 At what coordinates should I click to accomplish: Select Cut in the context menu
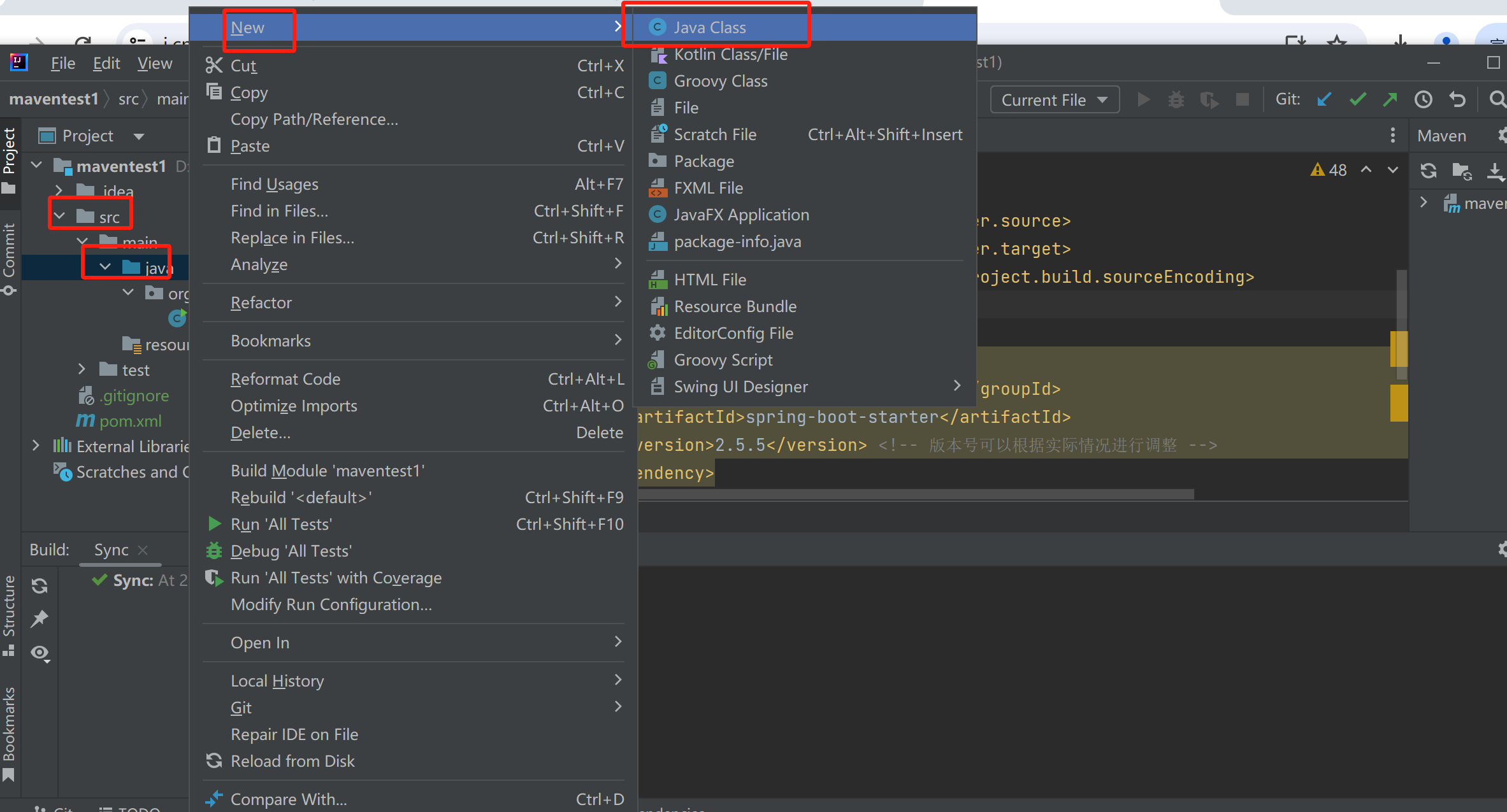pos(412,66)
